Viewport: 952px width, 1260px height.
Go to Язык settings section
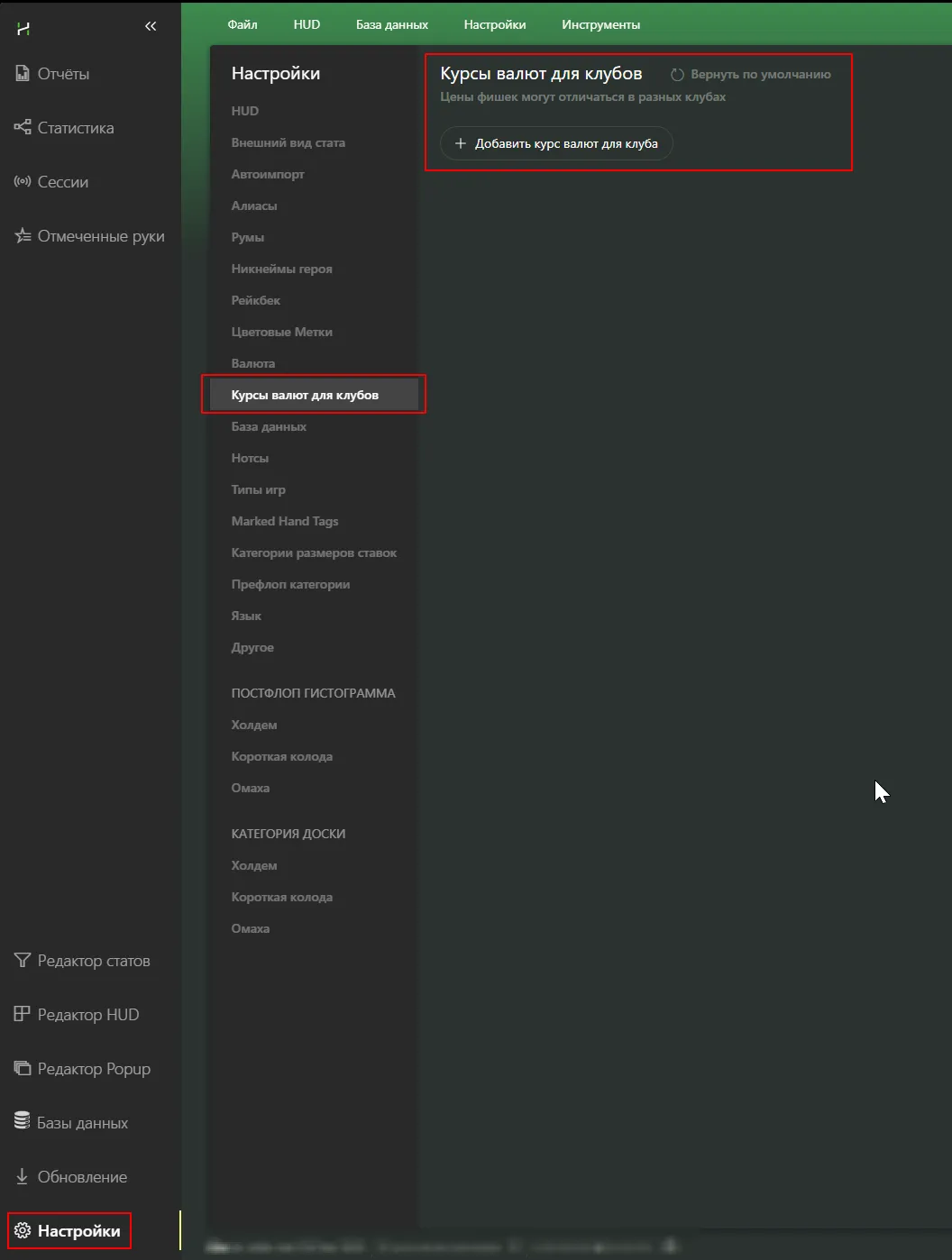click(246, 616)
